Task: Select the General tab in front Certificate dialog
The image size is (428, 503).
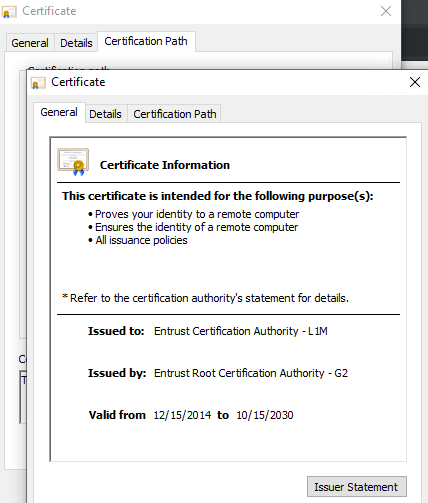Action: point(59,113)
